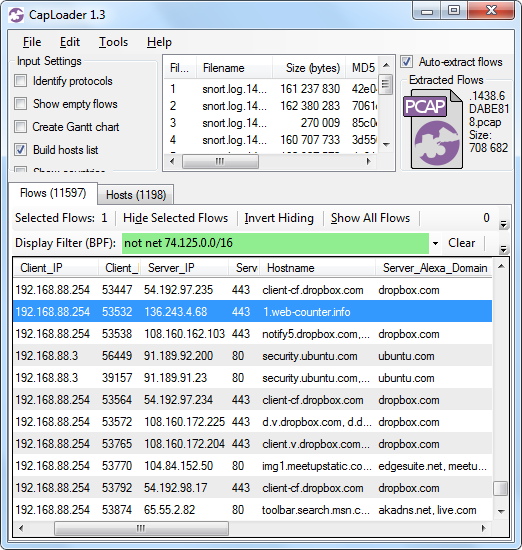Select file row with size 162 380 283

click(x=271, y=106)
